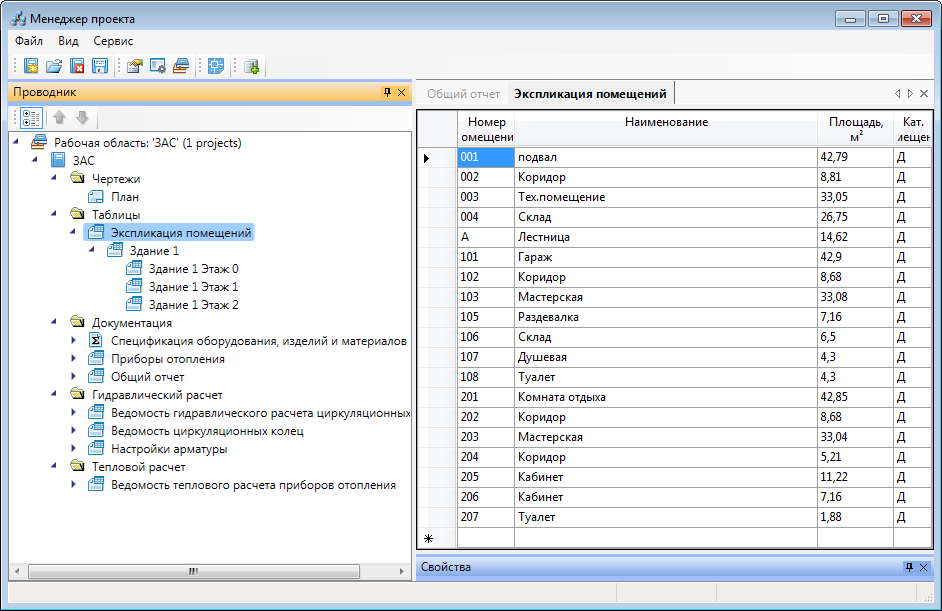Click the open folder toolbar icon
942x611 pixels.
(54, 65)
